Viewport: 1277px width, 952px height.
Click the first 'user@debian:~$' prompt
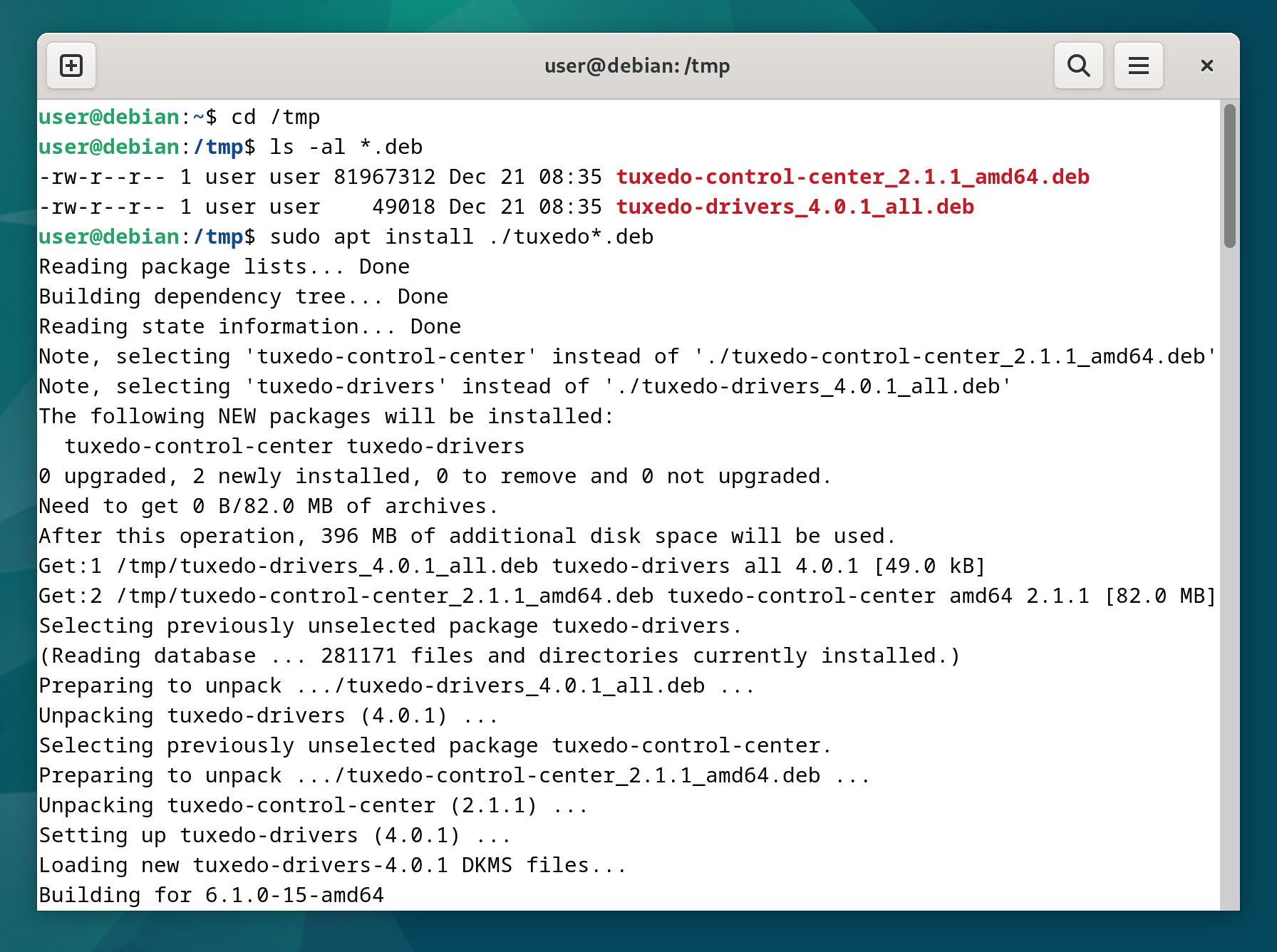click(x=128, y=117)
